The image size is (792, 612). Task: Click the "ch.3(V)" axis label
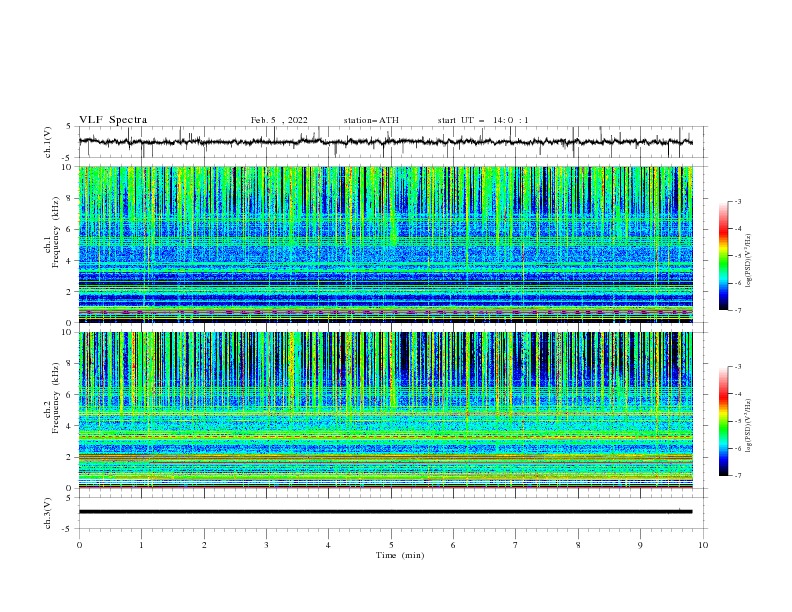coord(48,513)
